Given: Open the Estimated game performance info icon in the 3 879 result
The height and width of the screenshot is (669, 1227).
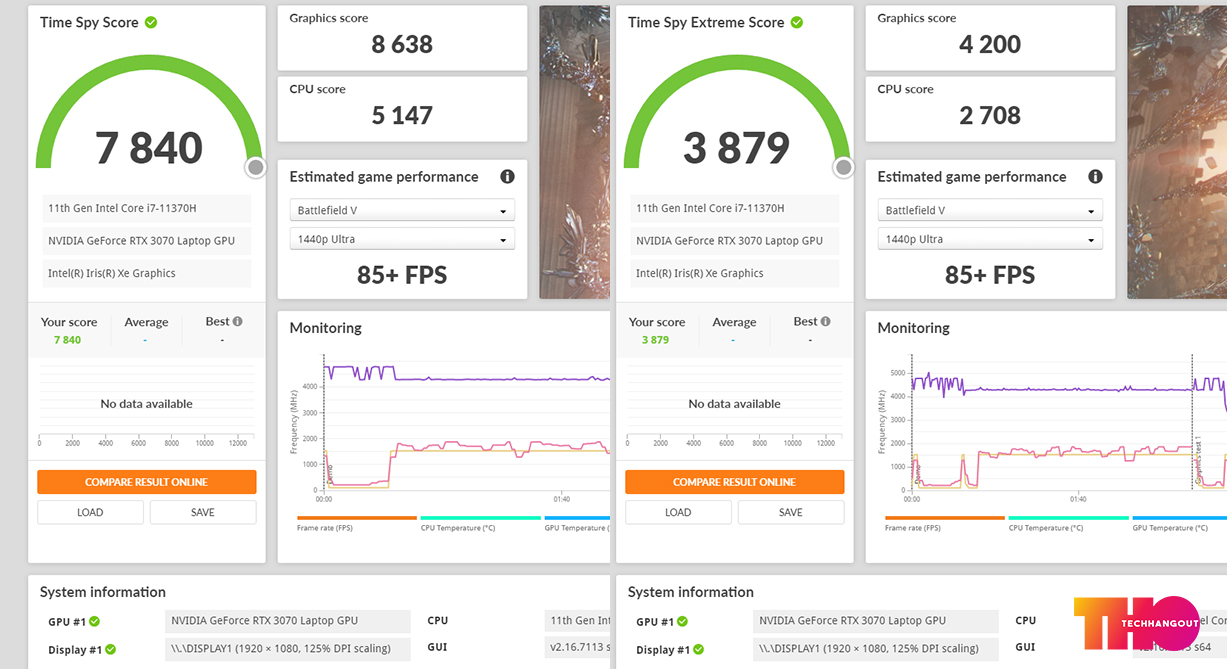Looking at the screenshot, I should click(x=1095, y=177).
